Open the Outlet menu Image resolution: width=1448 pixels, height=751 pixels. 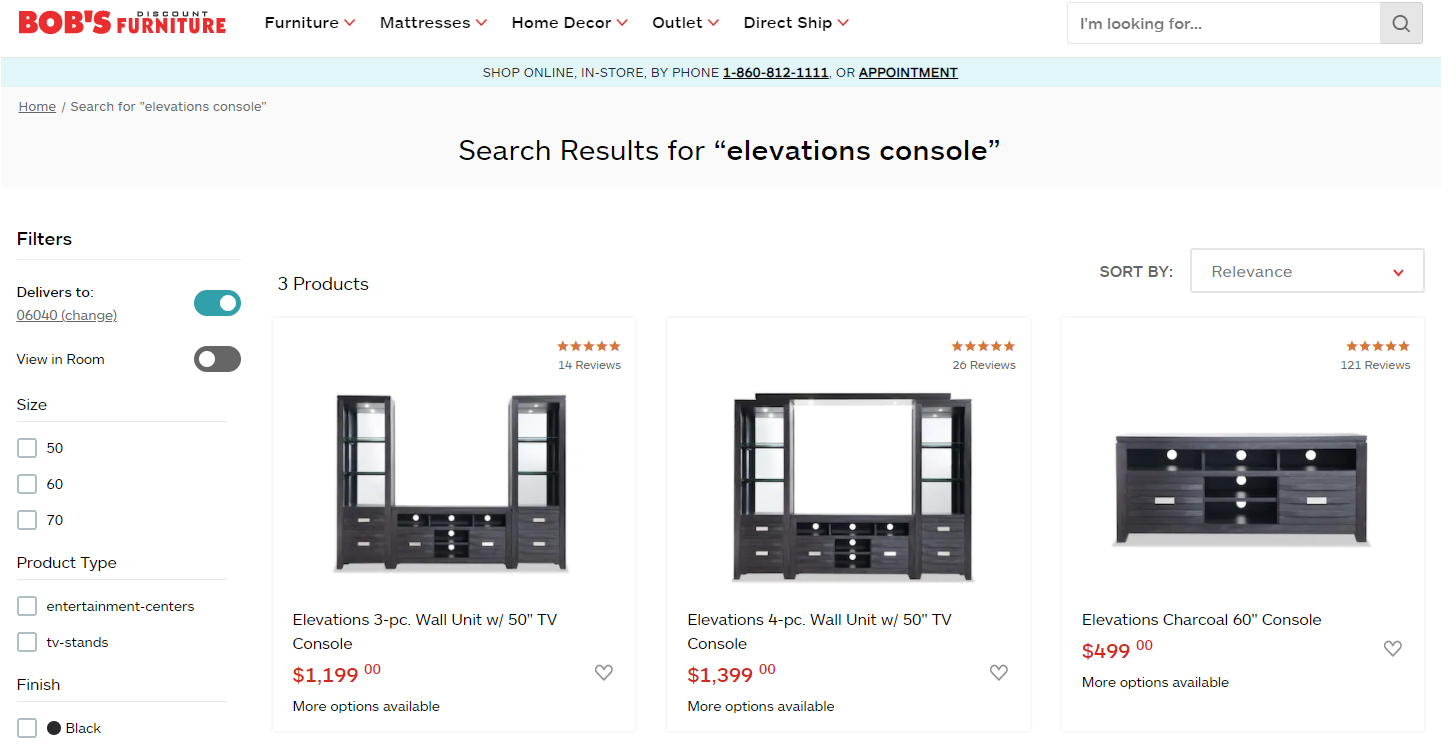pyautogui.click(x=685, y=23)
